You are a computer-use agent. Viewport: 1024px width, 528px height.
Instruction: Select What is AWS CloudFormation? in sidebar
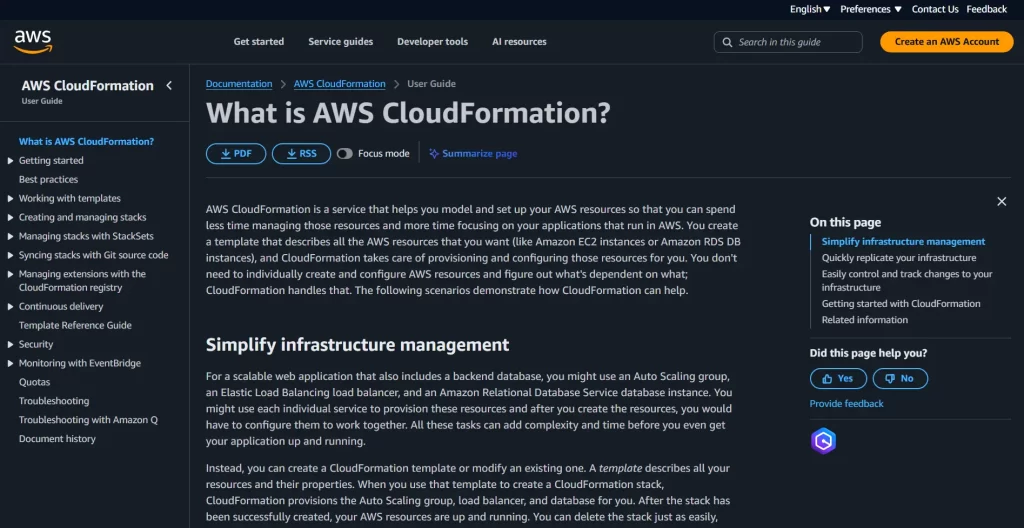point(86,142)
